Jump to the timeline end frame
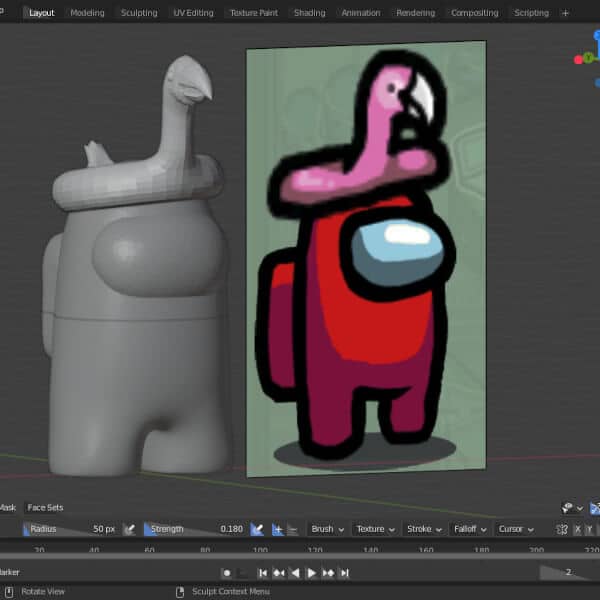 (x=345, y=573)
